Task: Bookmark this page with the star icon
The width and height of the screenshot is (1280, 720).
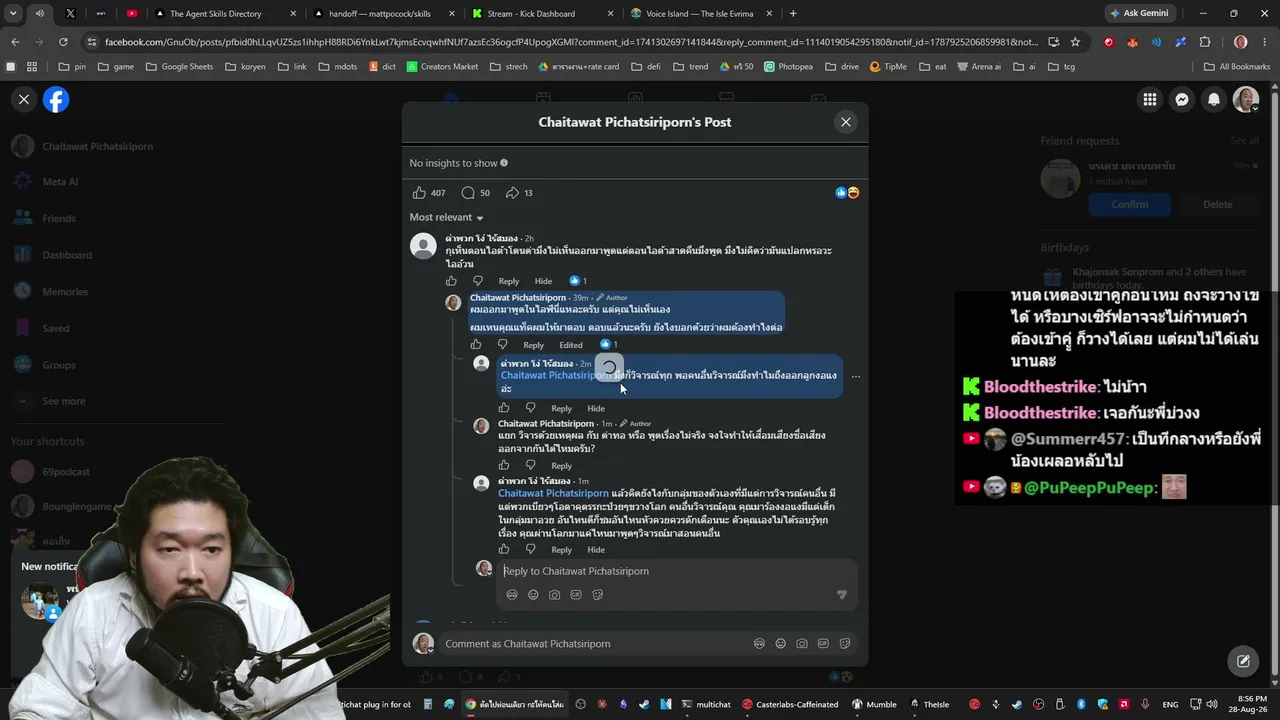Action: pos(1075,42)
